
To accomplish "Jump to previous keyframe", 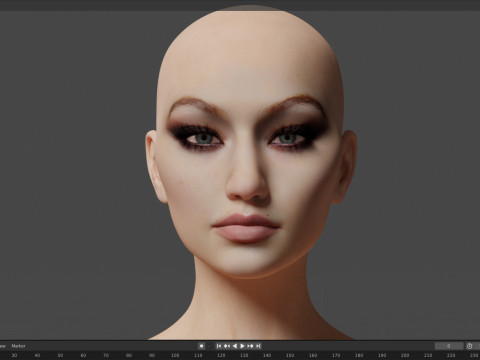I will point(227,346).
